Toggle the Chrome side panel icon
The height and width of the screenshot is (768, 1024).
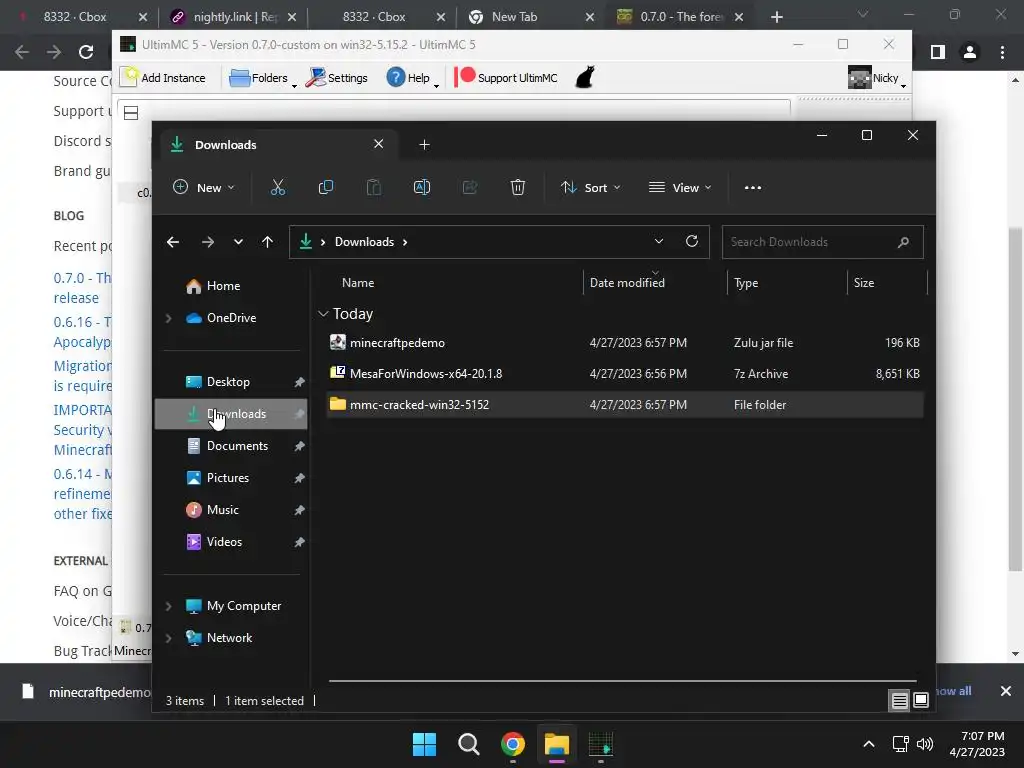(938, 52)
